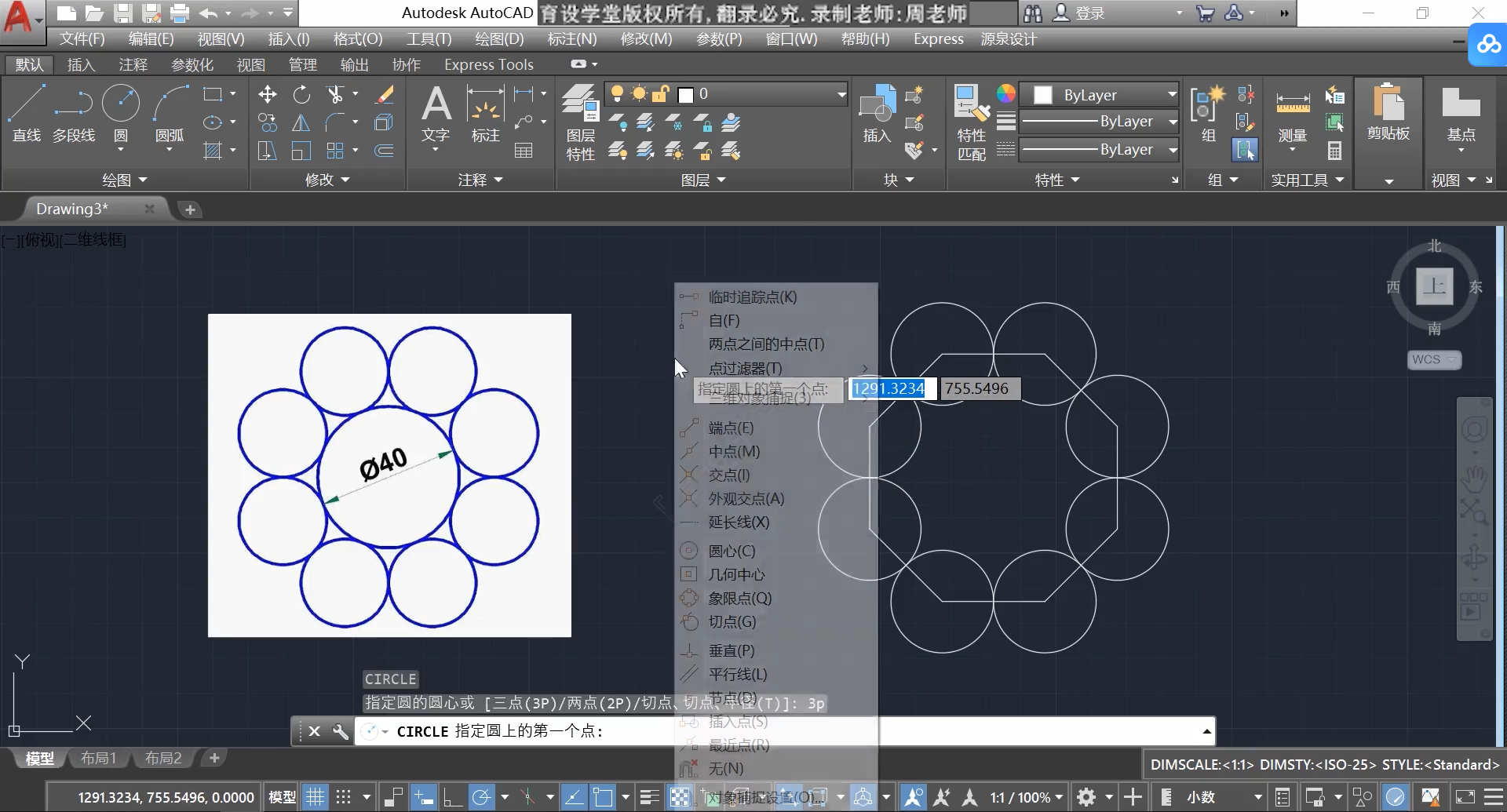Click the Text (文字) tool
The height and width of the screenshot is (812, 1507).
[436, 115]
